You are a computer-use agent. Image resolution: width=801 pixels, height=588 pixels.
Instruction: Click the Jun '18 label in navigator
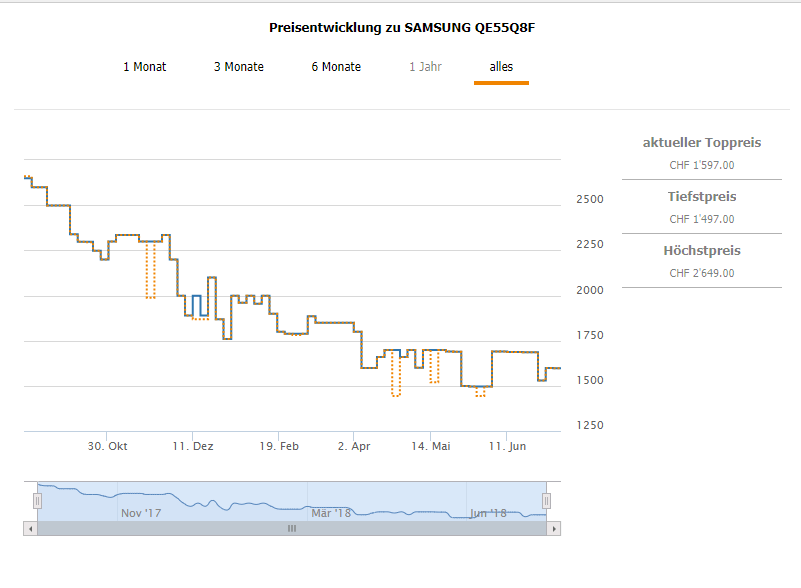click(x=488, y=513)
